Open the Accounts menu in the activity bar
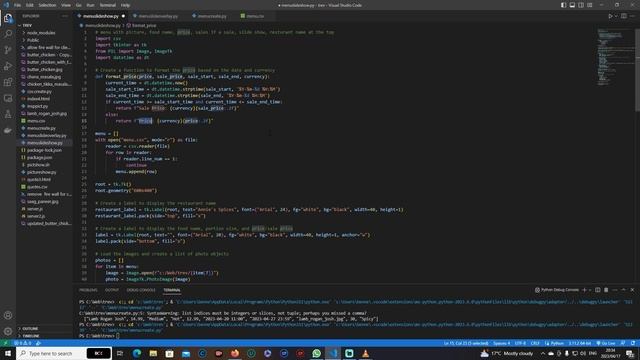Image resolution: width=640 pixels, height=360 pixels. tap(8, 315)
